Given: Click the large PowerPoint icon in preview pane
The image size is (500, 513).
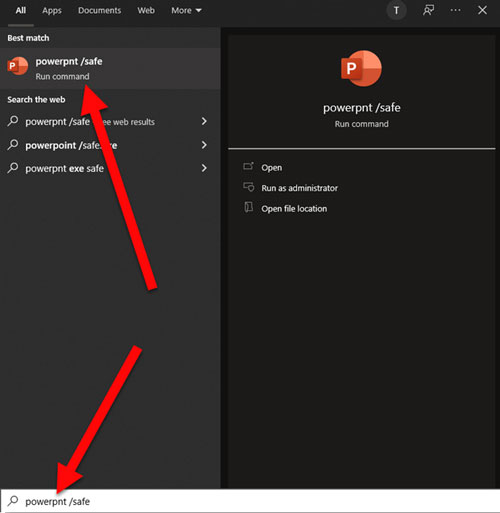Looking at the screenshot, I should [x=361, y=68].
